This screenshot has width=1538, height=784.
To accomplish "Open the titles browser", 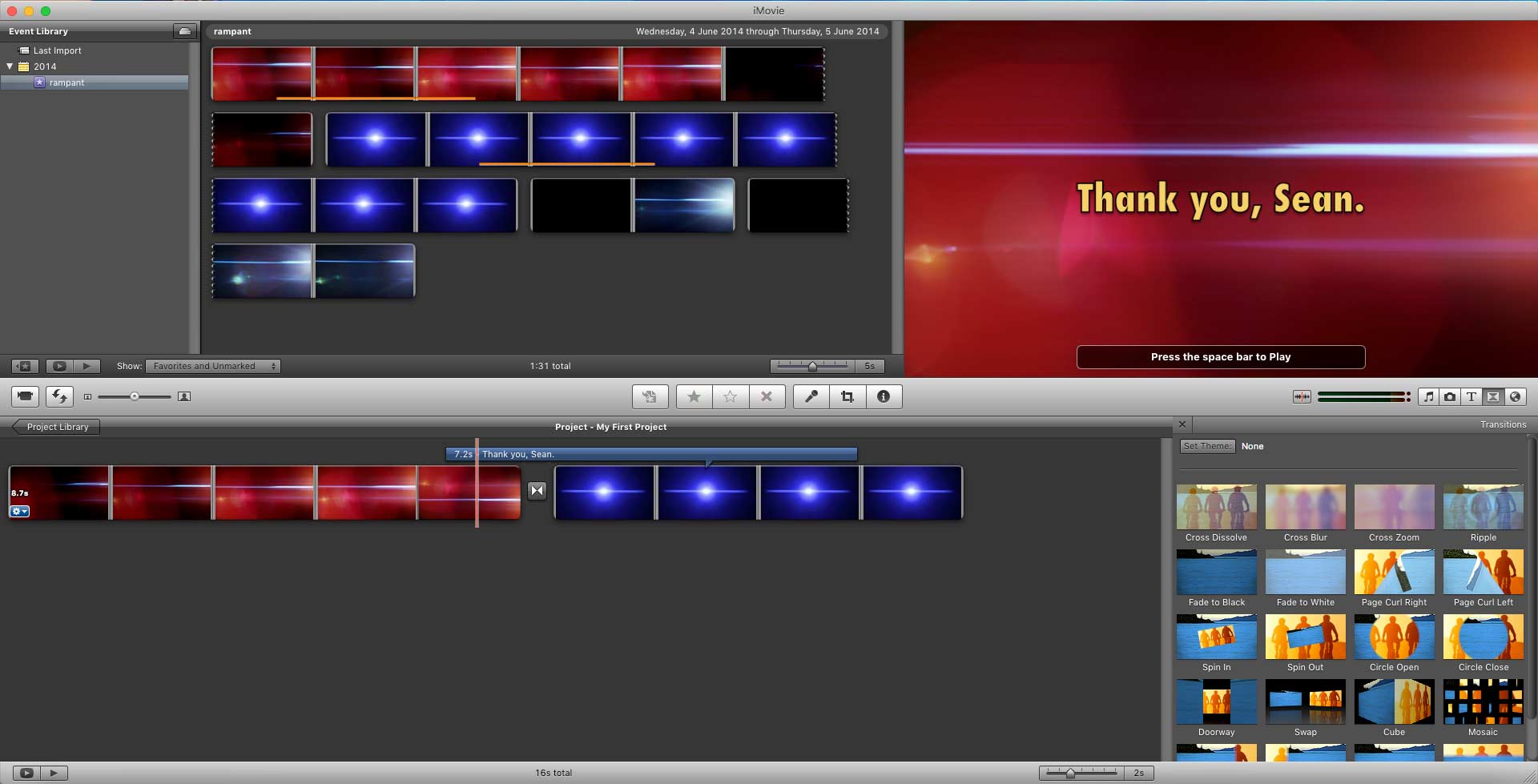I will pyautogui.click(x=1472, y=396).
